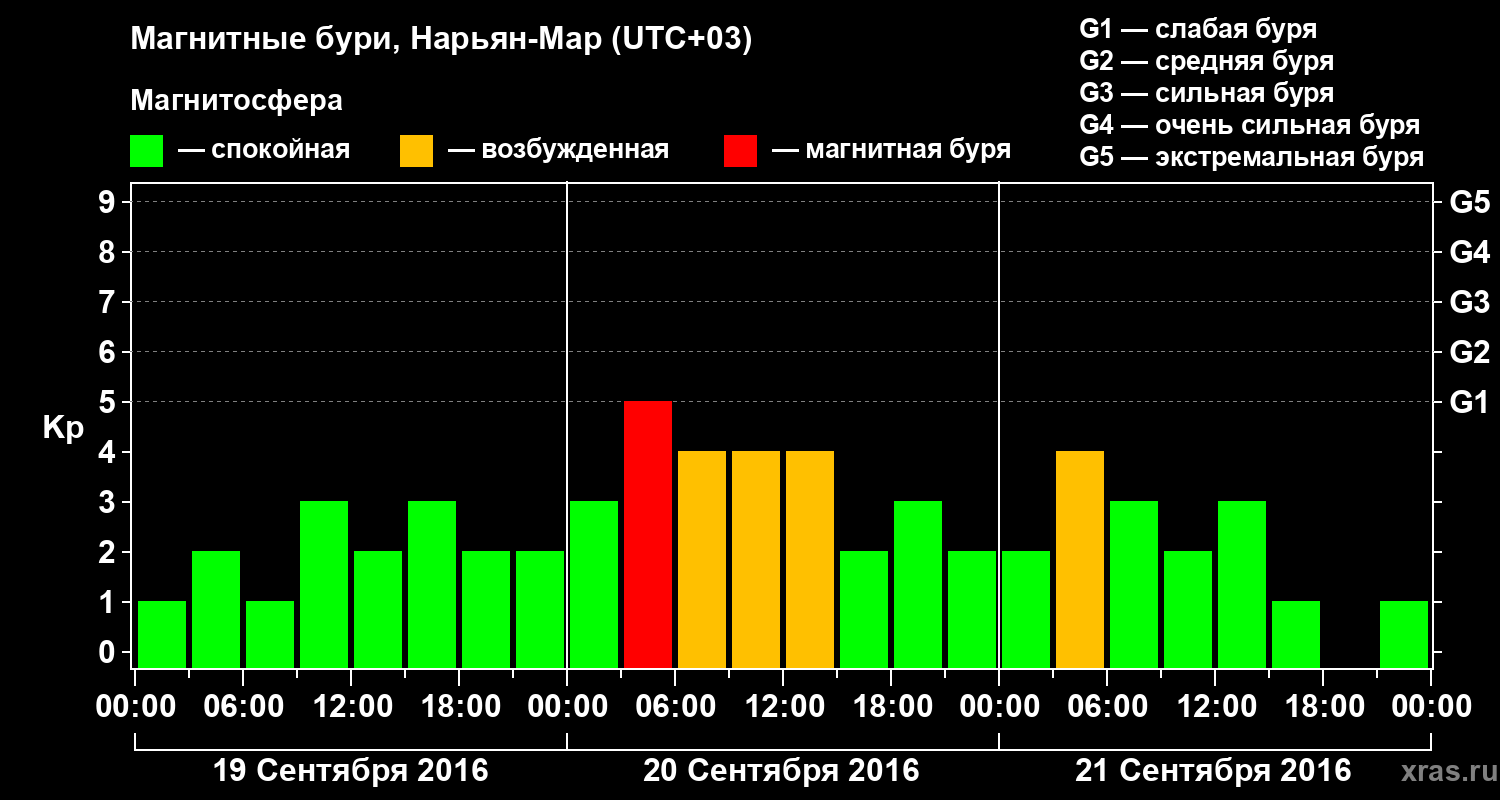The image size is (1500, 800).
Task: Click the Kp axis label
Action: coord(63,429)
